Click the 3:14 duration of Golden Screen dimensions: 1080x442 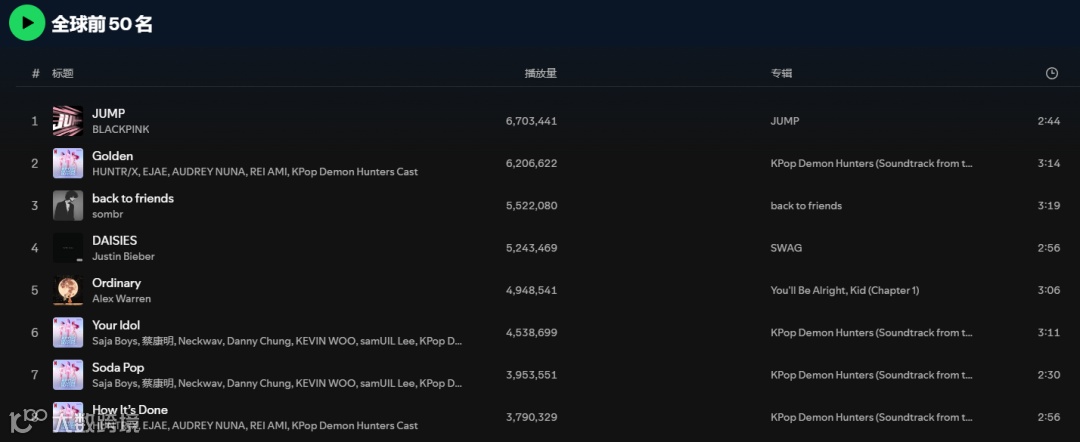tap(1048, 164)
